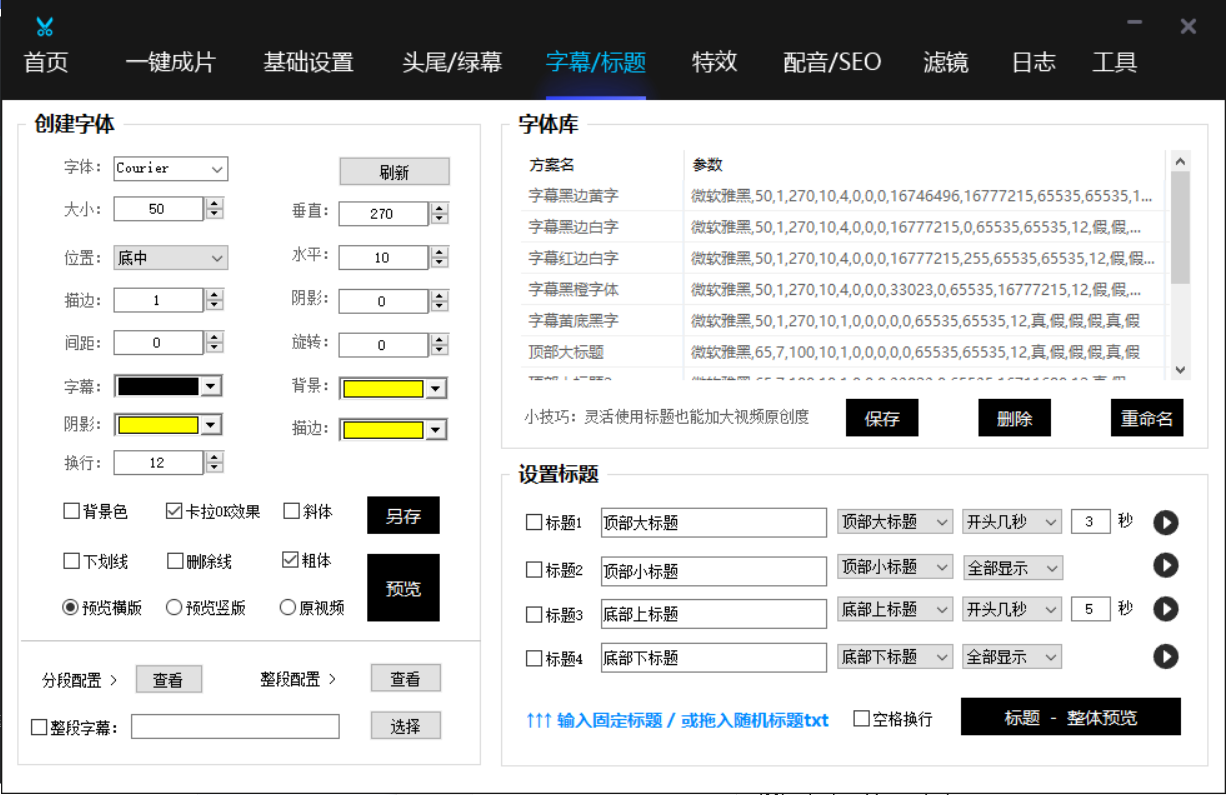Screen dimensions: 1226x795
Task: Open the 配音/SEO tab
Action: 832,62
